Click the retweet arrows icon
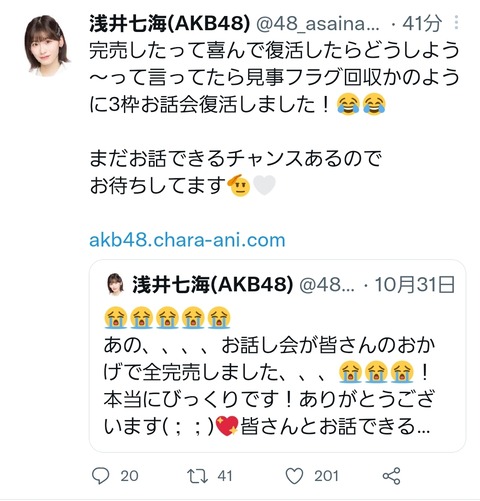480x501 pixels. point(197,476)
